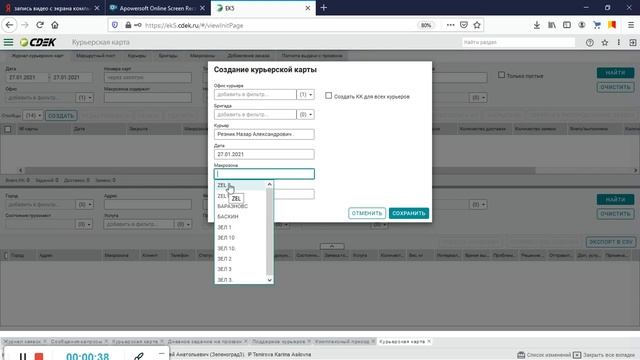Viewport: 640px width, 360px height.
Task: Open the 'Столбцы' (14) columns dropdown
Action: click(33, 116)
